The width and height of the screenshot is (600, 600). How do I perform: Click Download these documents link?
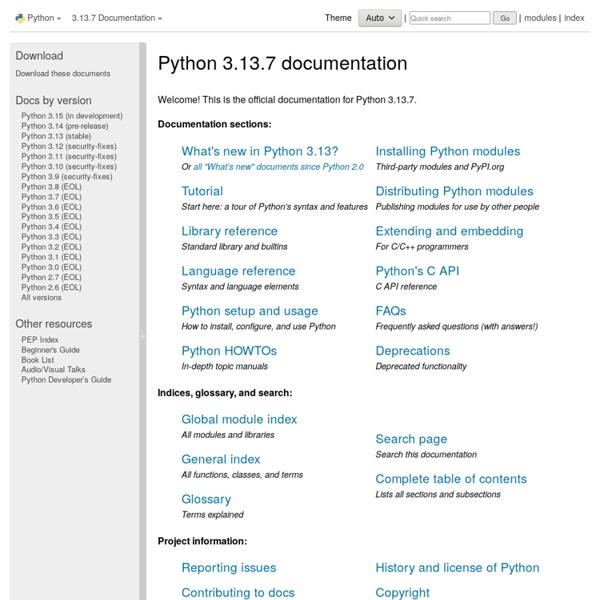pyautogui.click(x=63, y=74)
